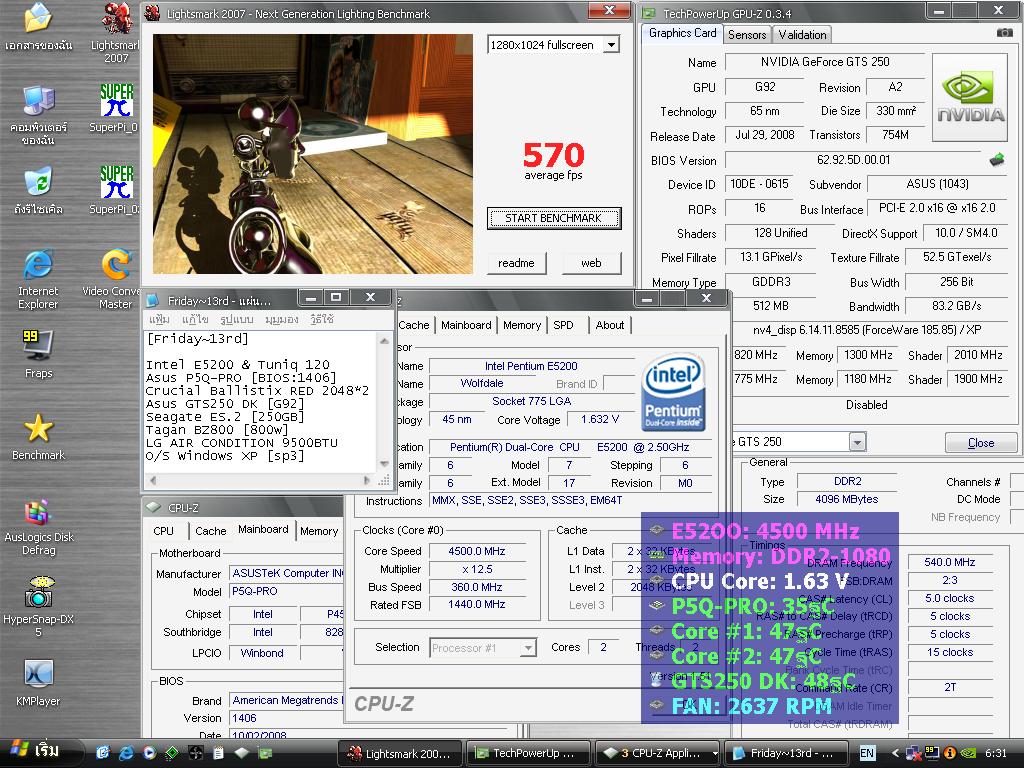Screen dimensions: 1024x768
Task: Click the GPU Name field NVIDIA GeForce GTS 250
Action: pos(824,62)
